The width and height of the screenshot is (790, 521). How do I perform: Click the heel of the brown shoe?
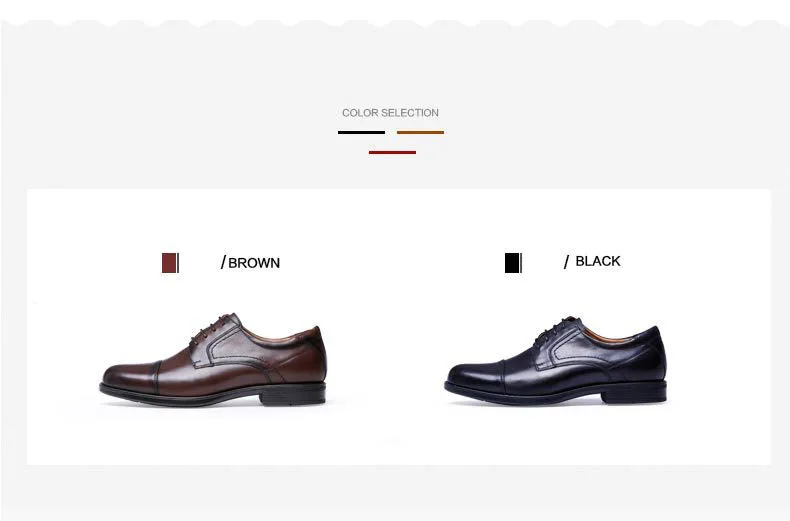293,395
